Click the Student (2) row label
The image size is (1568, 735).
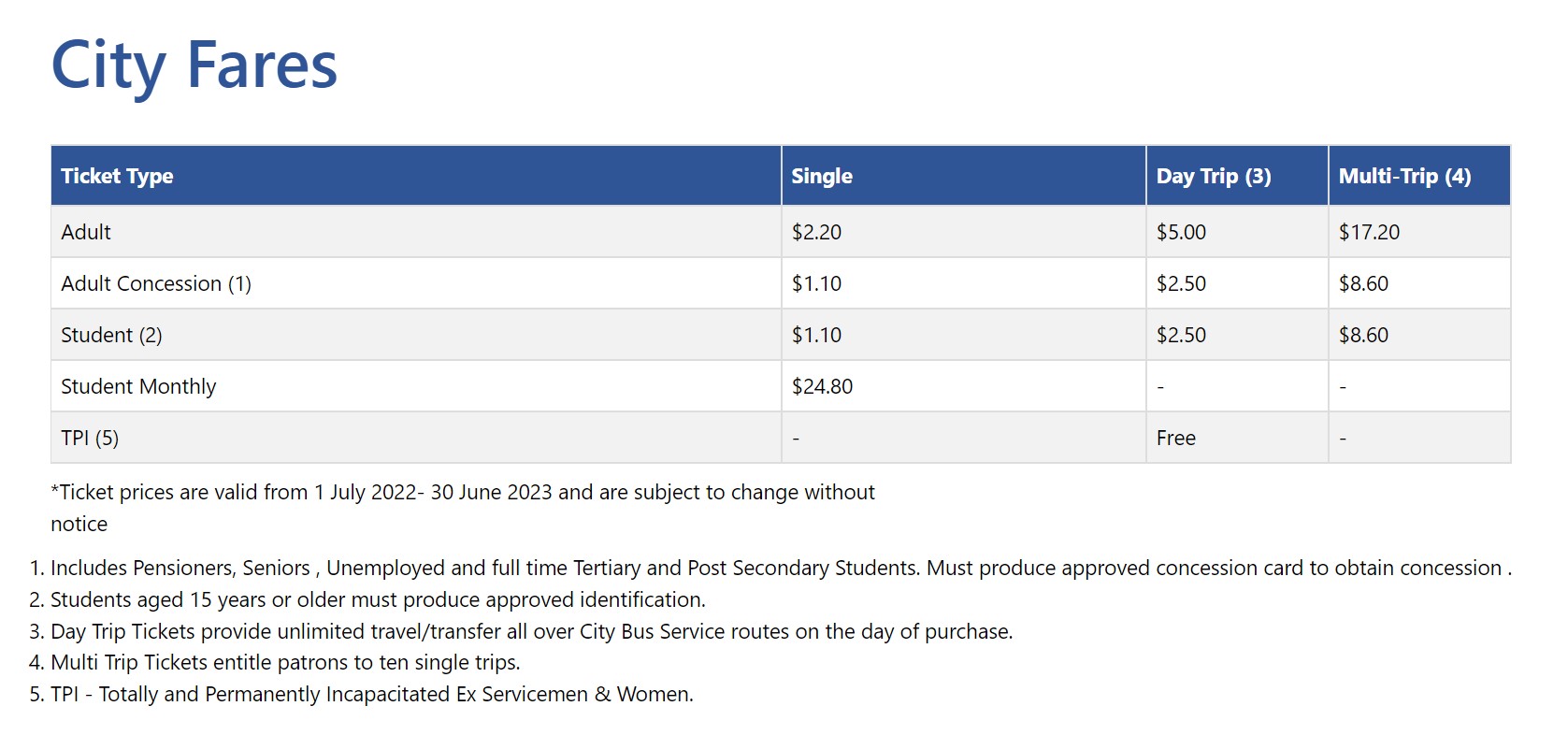[x=111, y=335]
